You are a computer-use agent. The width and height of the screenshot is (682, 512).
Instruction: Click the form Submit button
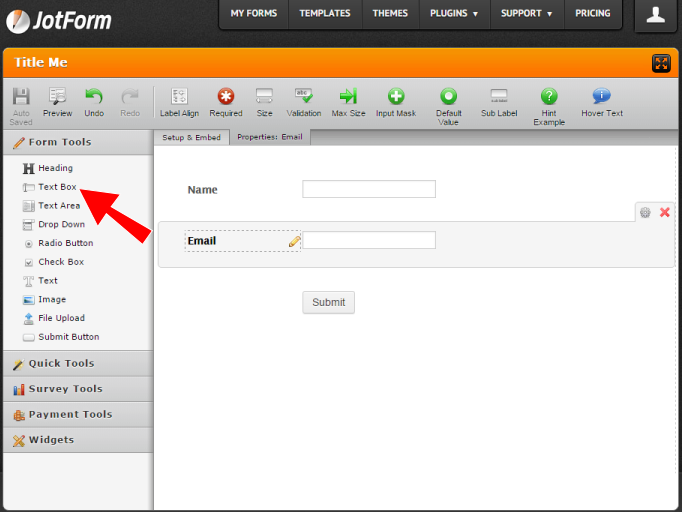(x=328, y=302)
